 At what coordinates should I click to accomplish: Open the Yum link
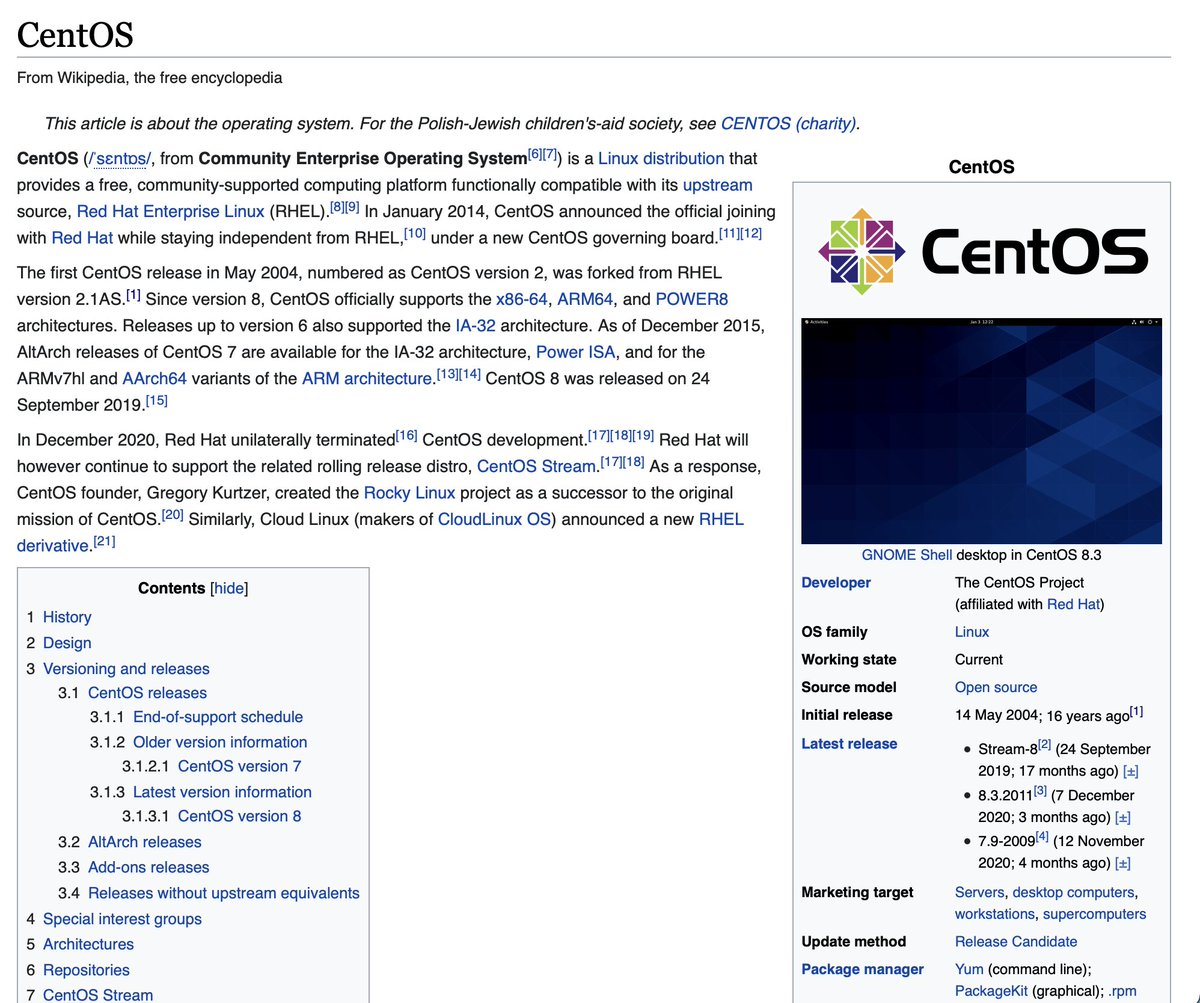(969, 969)
